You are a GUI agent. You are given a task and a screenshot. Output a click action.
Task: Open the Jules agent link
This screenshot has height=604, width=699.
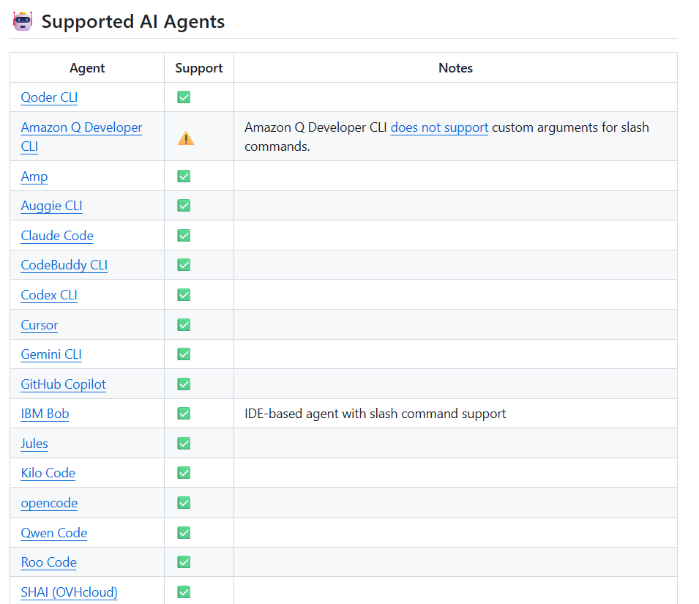click(x=34, y=444)
